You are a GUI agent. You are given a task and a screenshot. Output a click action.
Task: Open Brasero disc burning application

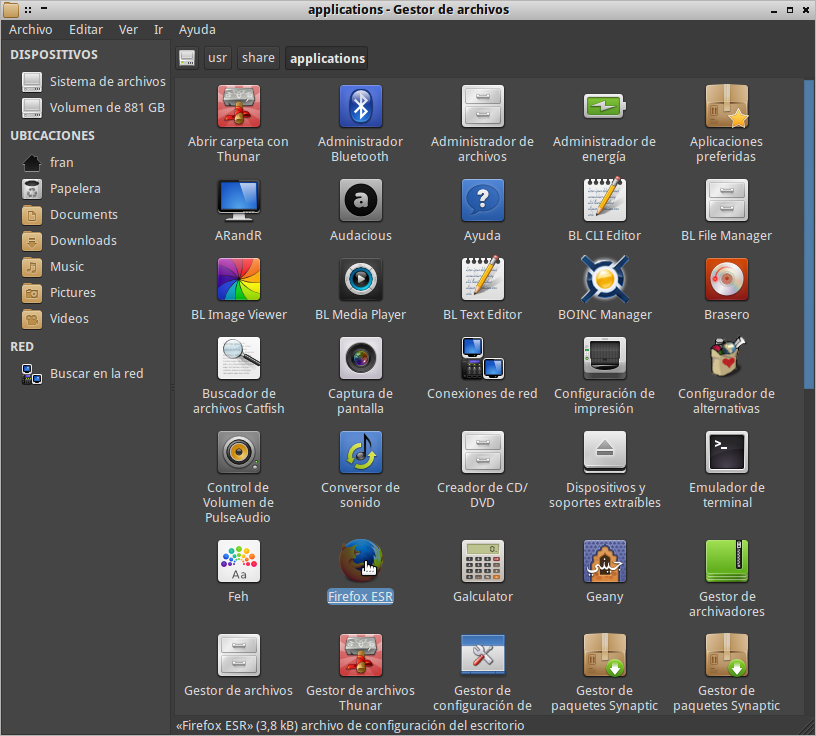726,280
